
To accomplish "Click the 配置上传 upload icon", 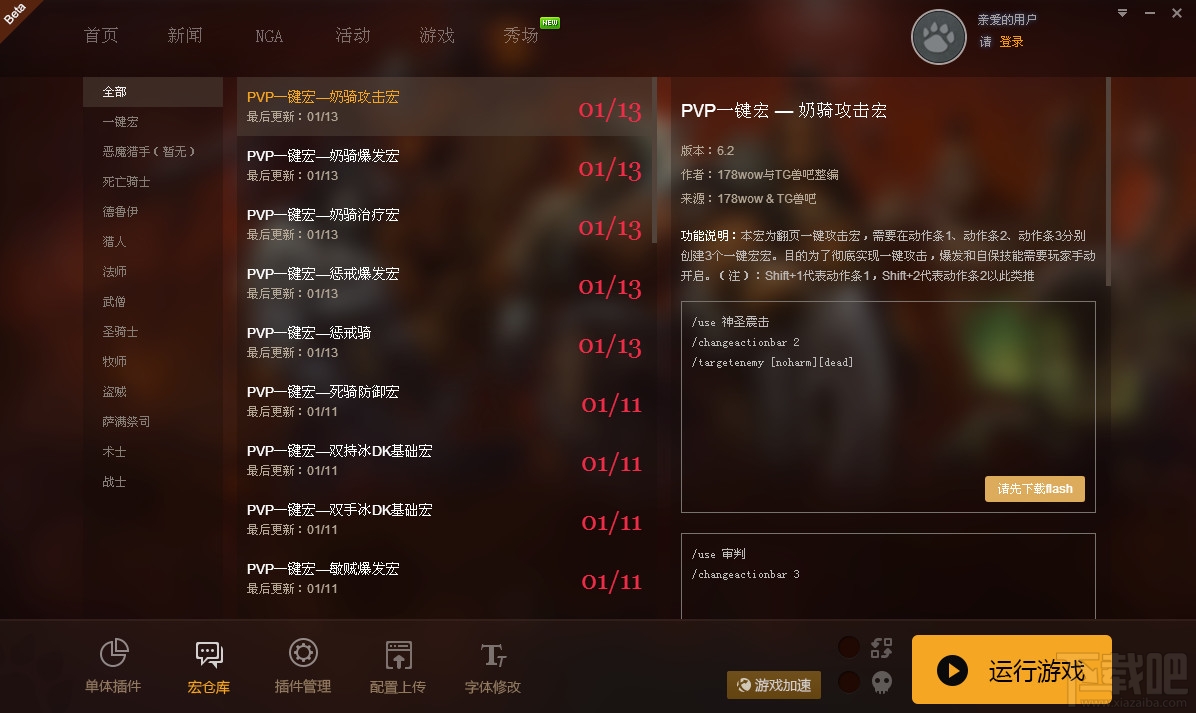I will (x=398, y=654).
